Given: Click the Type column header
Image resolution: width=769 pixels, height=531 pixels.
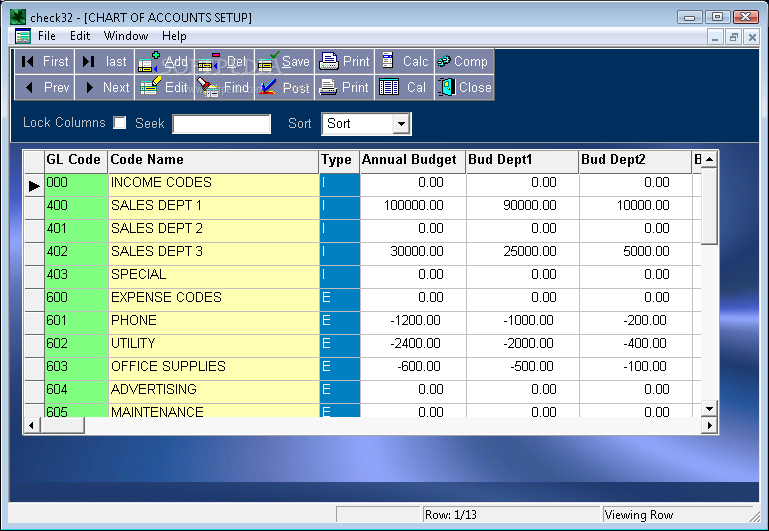Looking at the screenshot, I should [x=339, y=161].
